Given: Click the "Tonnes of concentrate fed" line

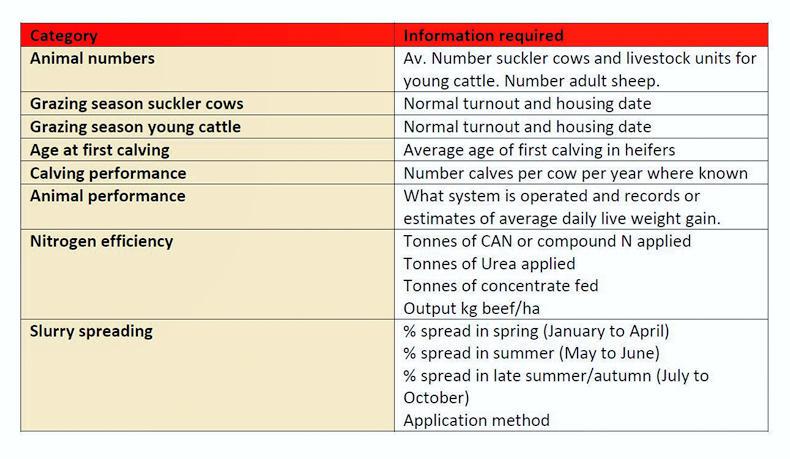Looking at the screenshot, I should pos(500,287).
